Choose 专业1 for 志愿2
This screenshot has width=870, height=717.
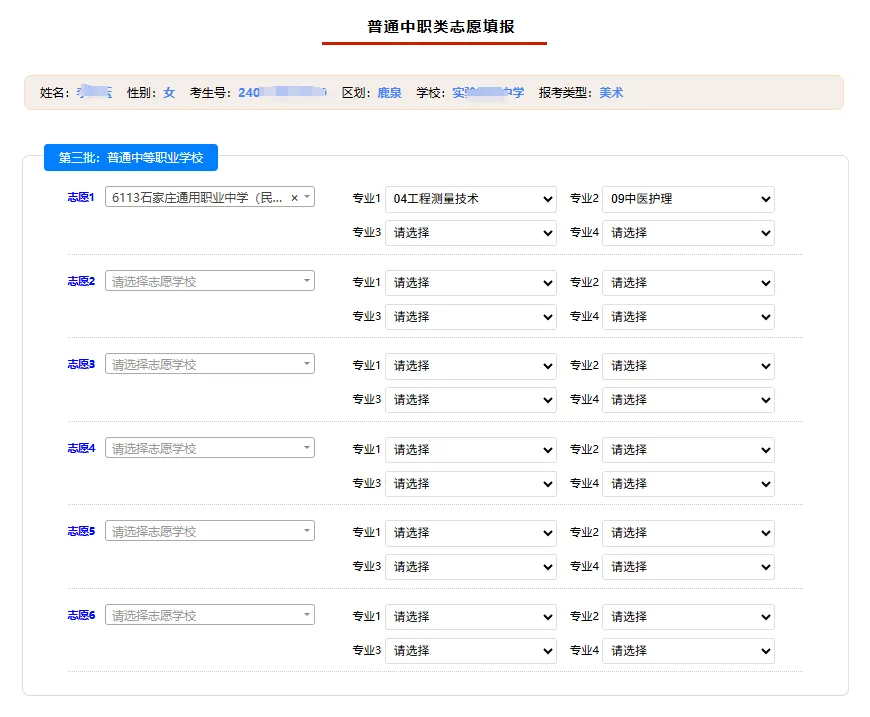click(x=471, y=283)
